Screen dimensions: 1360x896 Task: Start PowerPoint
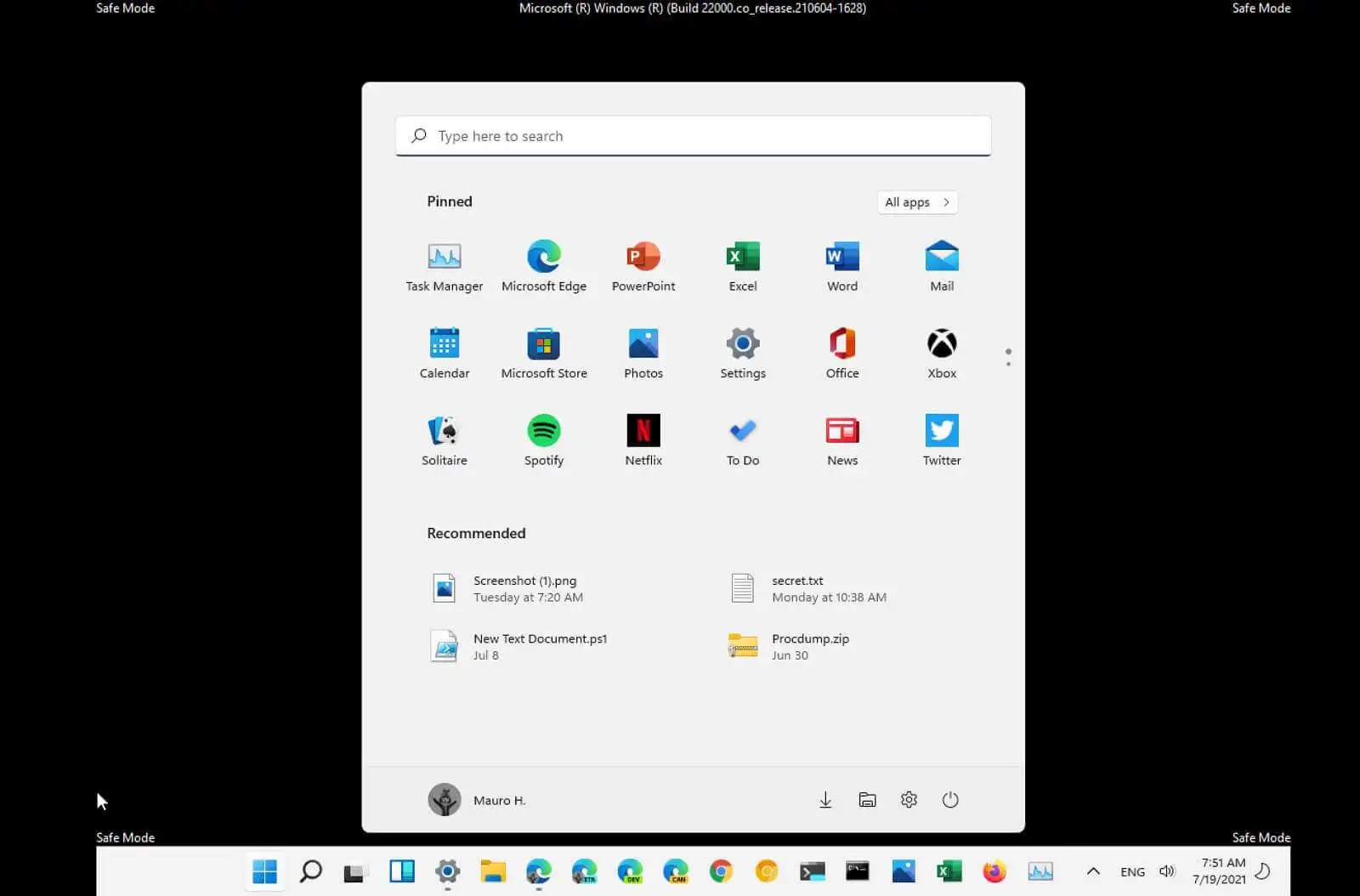tap(643, 264)
